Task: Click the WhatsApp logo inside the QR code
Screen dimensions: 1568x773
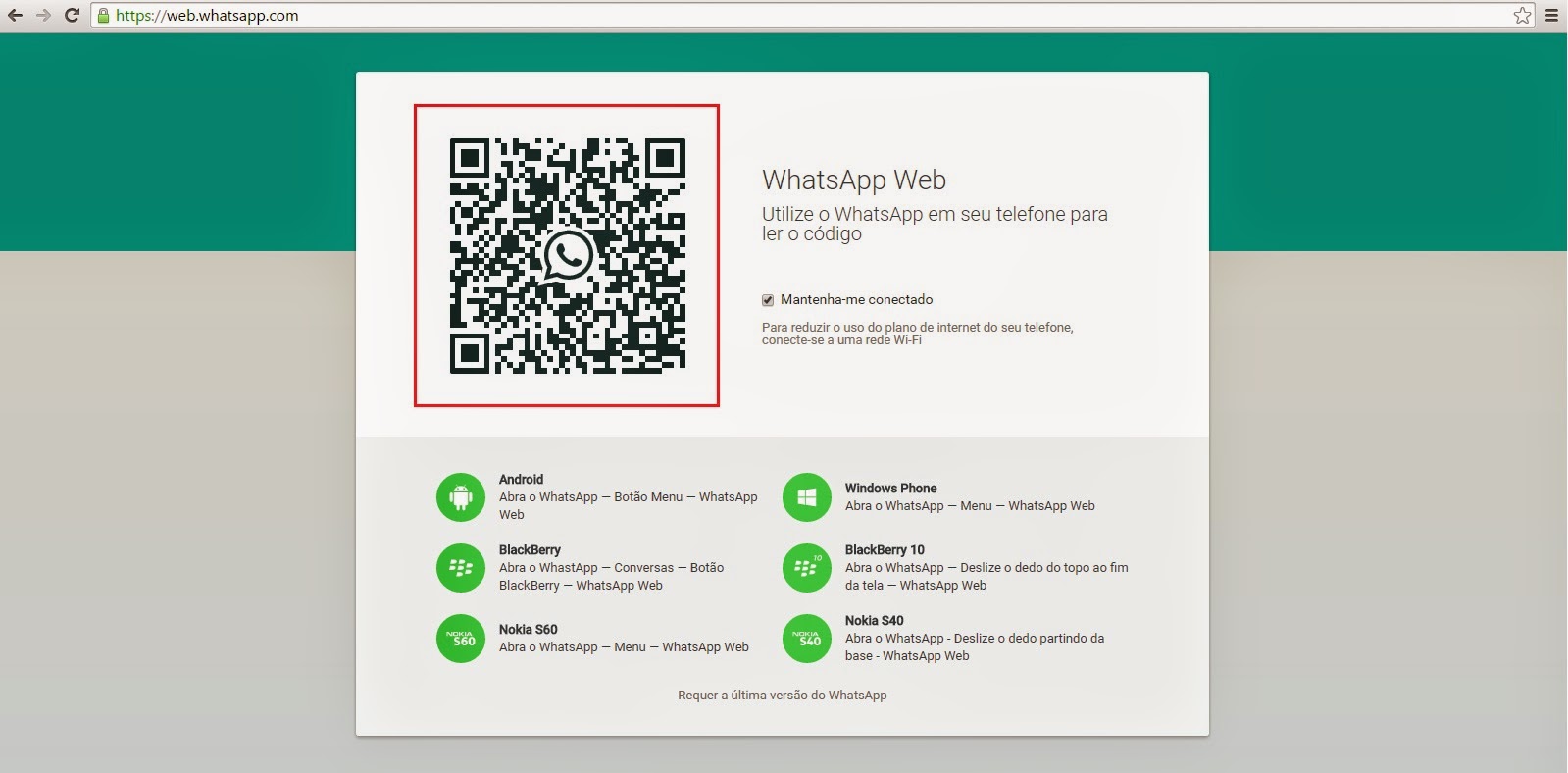Action: tap(568, 256)
